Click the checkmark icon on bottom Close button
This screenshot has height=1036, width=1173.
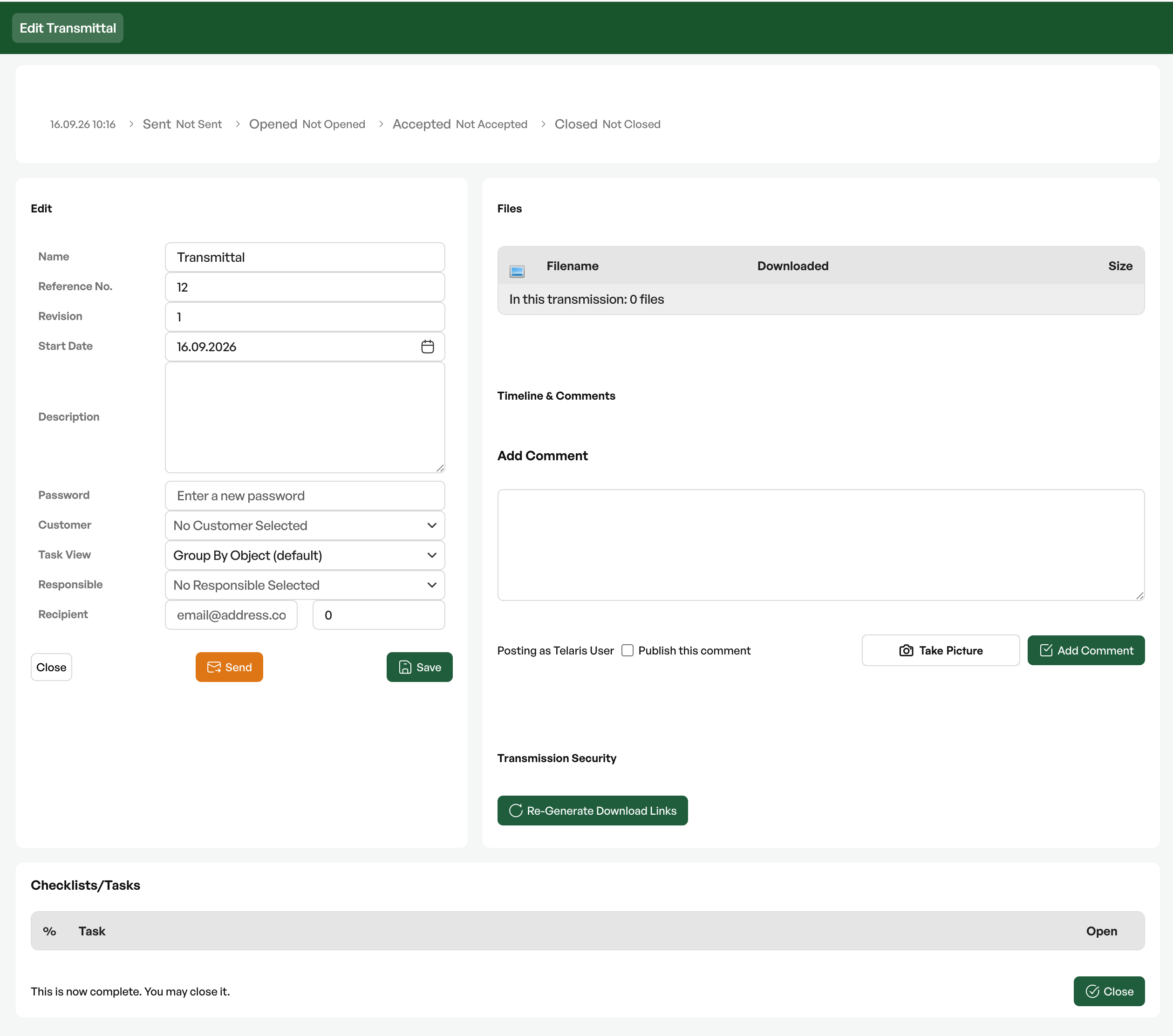point(1093,991)
